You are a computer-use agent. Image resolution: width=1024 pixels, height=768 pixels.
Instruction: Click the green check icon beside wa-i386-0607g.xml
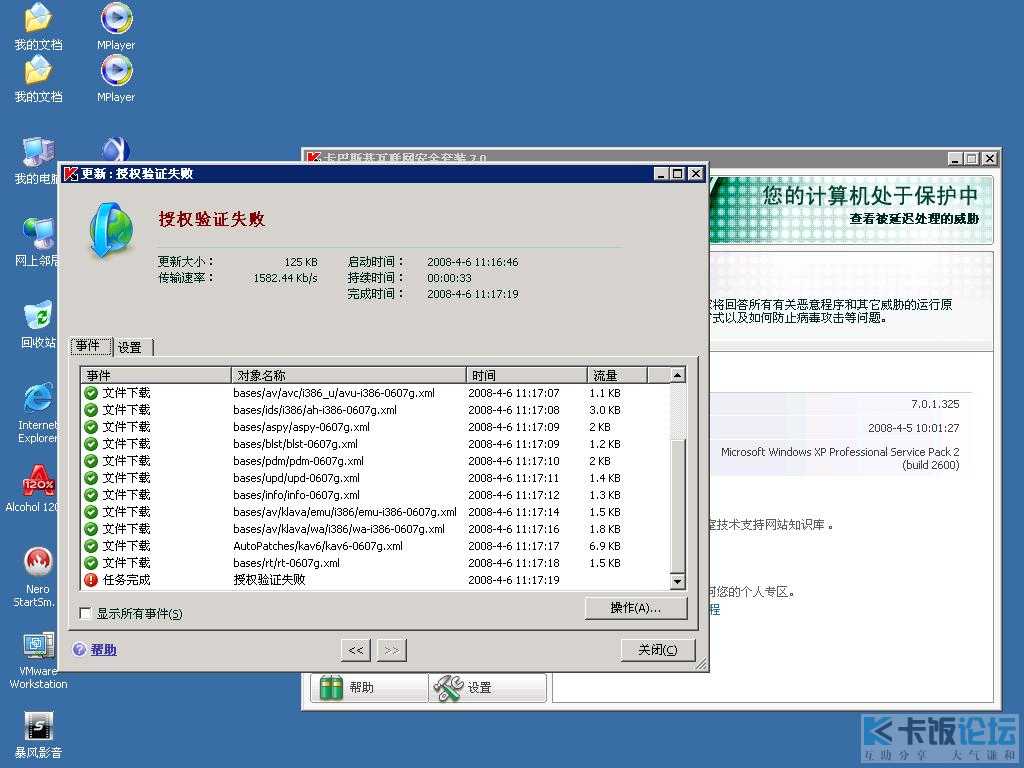click(x=91, y=528)
